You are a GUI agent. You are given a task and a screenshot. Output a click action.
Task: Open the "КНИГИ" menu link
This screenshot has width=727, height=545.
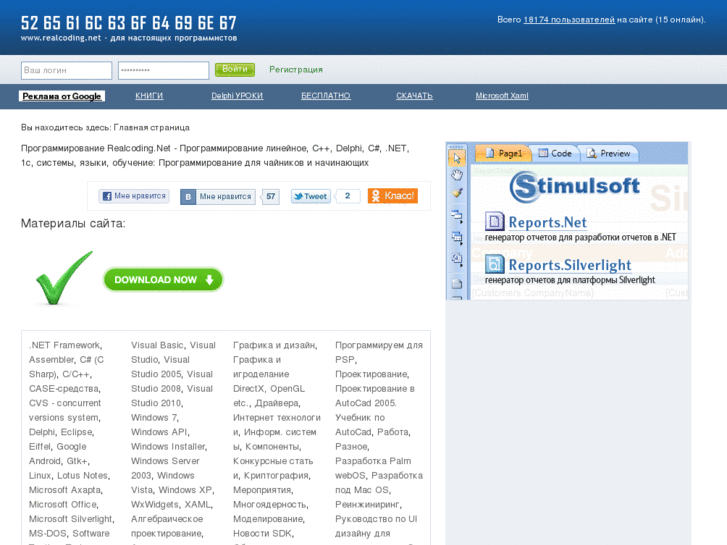(149, 96)
